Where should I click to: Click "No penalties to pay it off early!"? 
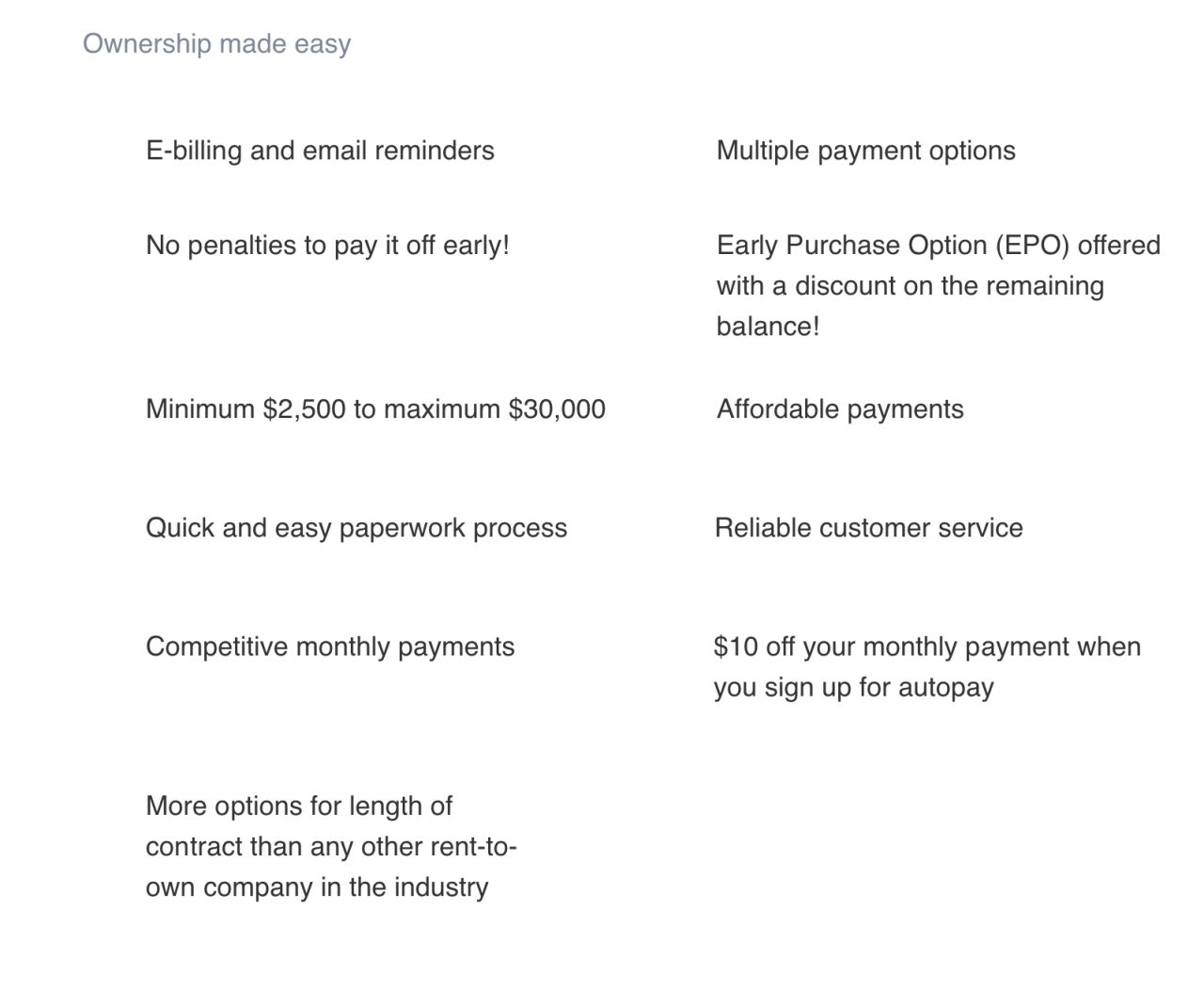pyautogui.click(x=327, y=246)
